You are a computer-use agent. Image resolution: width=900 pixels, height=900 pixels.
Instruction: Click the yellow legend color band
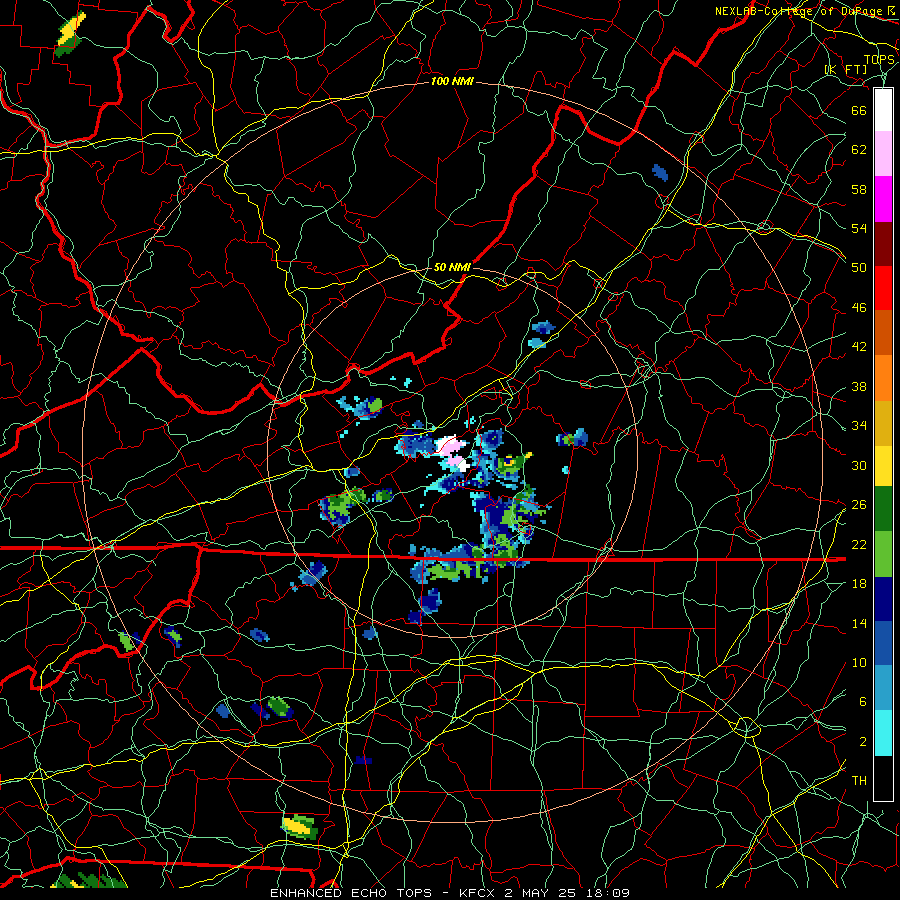pyautogui.click(x=883, y=465)
